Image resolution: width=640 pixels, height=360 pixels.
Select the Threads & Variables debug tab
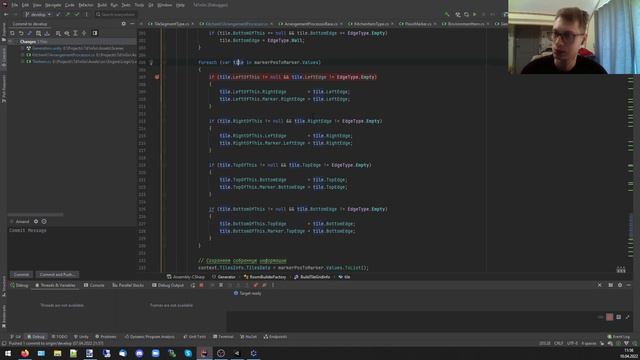[x=55, y=285]
